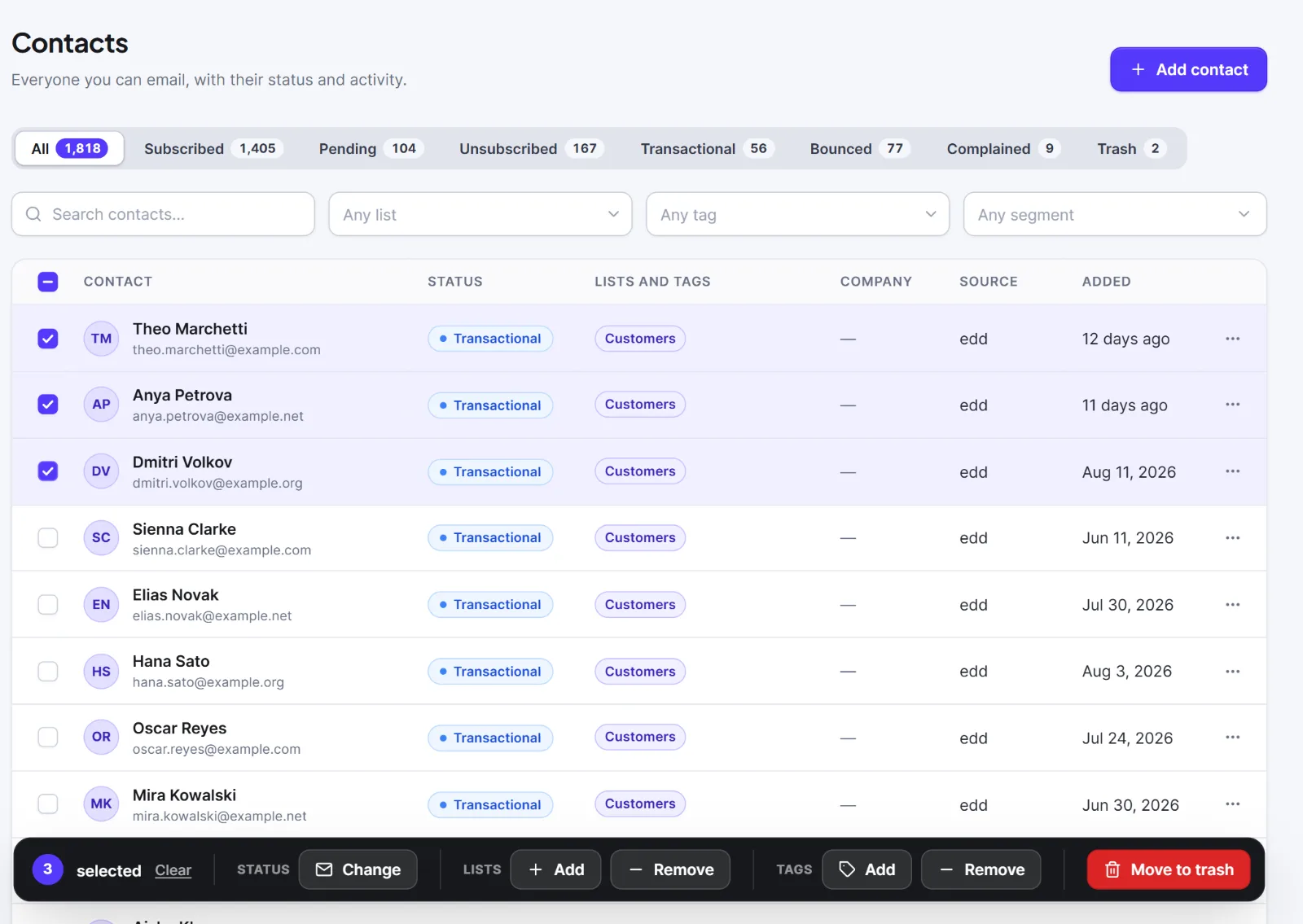Click the OR avatar for Oscar Reyes

tap(101, 738)
